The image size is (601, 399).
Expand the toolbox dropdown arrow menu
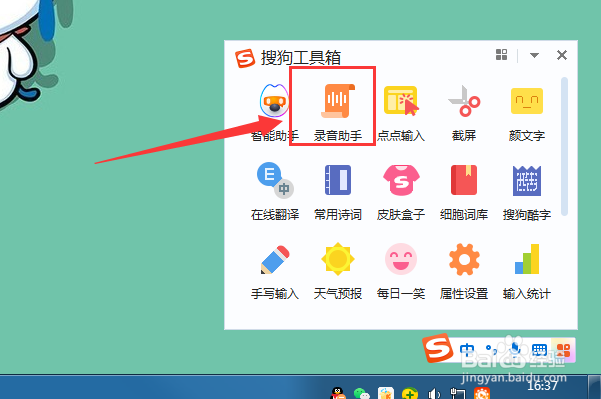534,55
